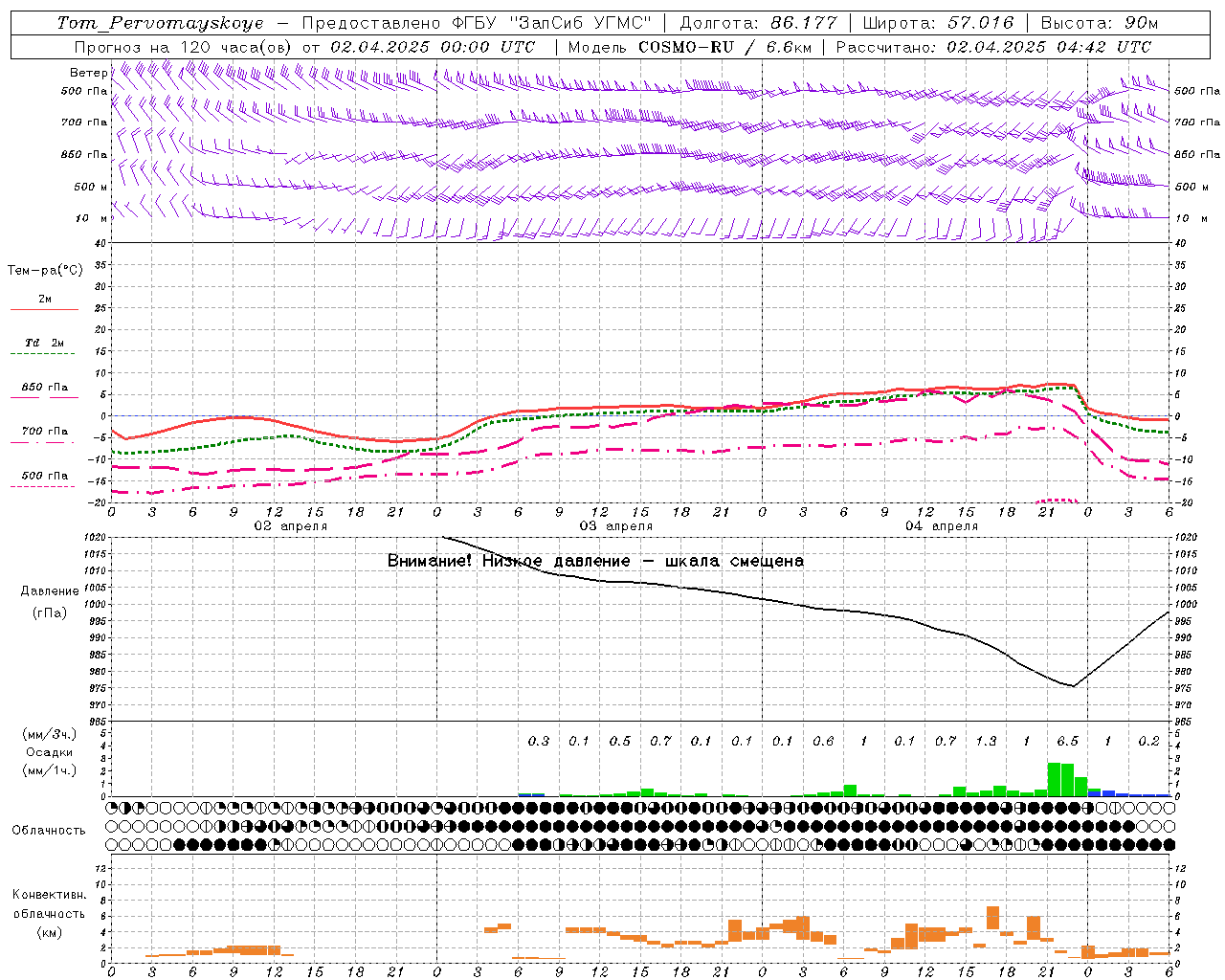This screenshot has height=980, width=1225.
Task: Click the '(мм/3ч.)' precipitation unit label
Action: pyautogui.click(x=50, y=734)
